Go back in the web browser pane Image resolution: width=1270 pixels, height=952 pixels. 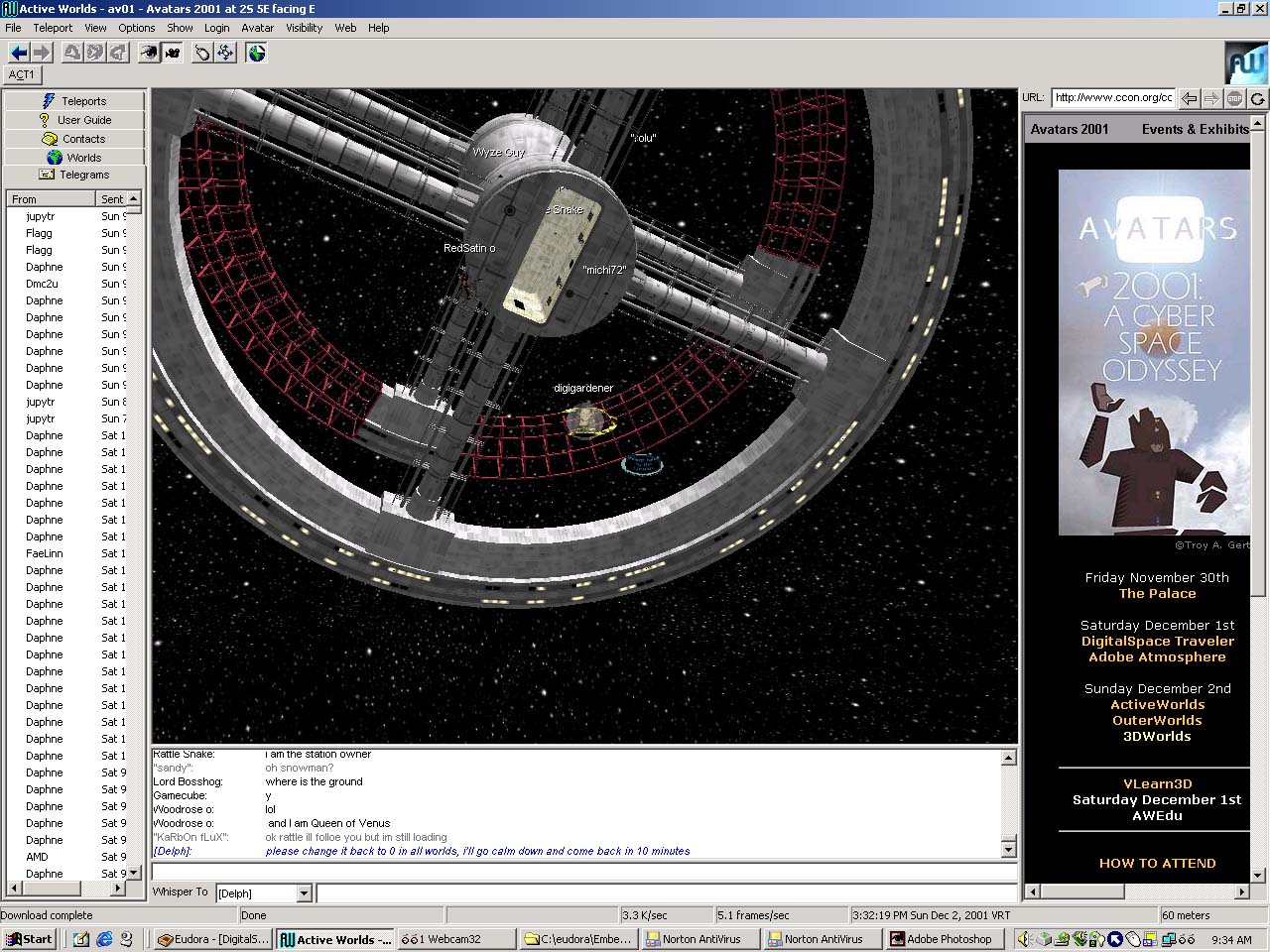tap(1190, 98)
